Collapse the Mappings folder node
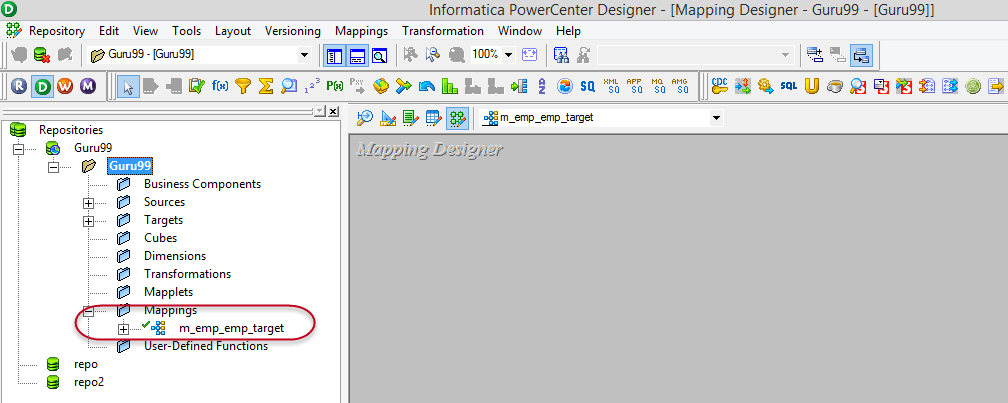1008x403 pixels. point(89,310)
